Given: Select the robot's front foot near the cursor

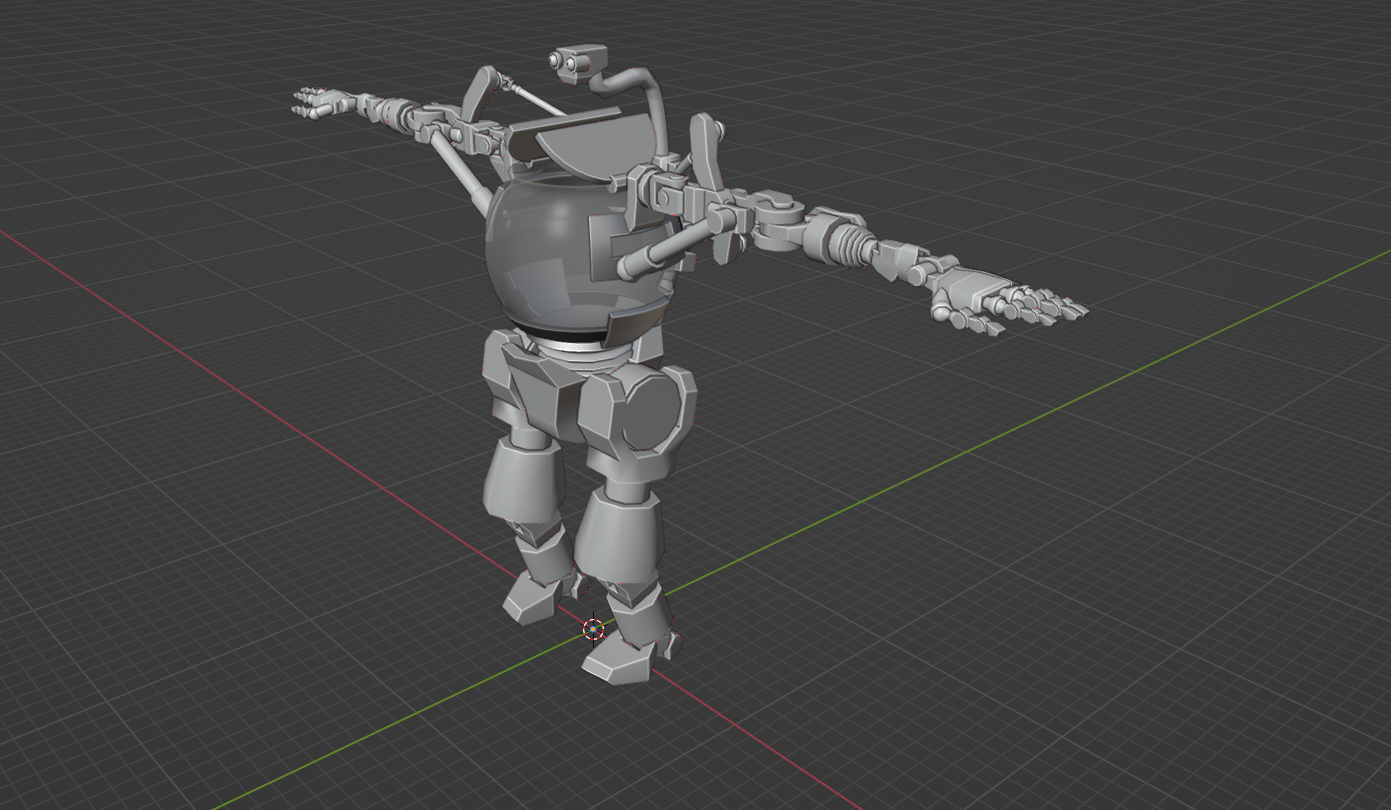Looking at the screenshot, I should pos(624,662).
